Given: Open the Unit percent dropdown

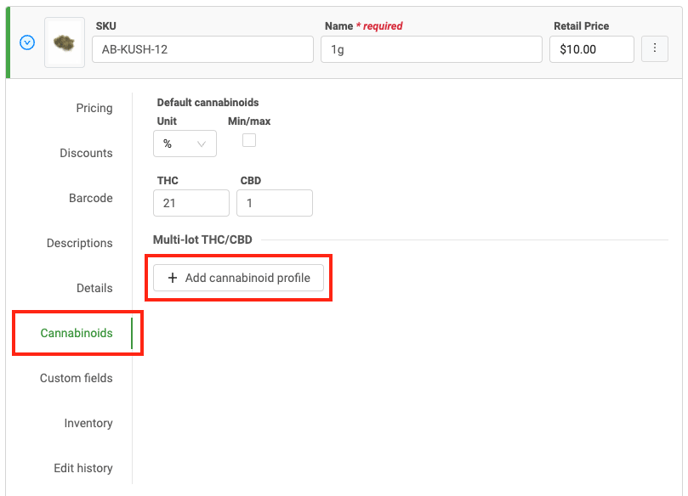Looking at the screenshot, I should [x=185, y=144].
